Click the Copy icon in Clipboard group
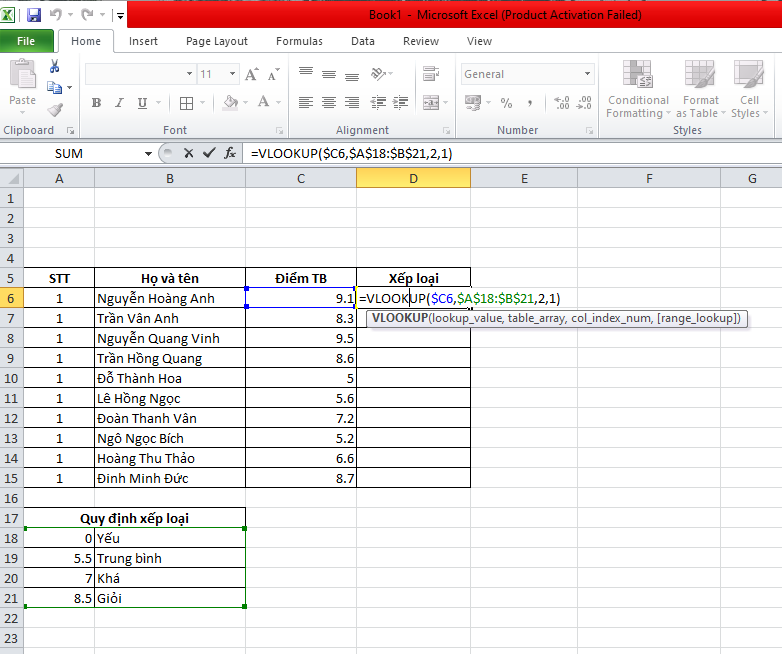 [54, 88]
